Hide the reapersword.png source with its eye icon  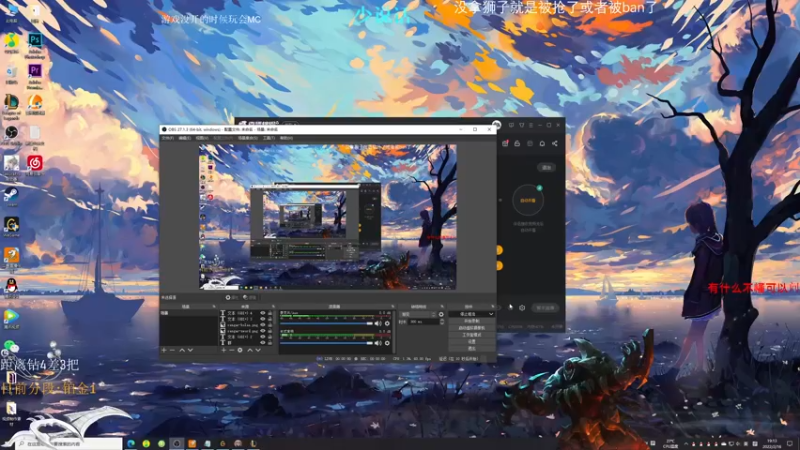(263, 331)
